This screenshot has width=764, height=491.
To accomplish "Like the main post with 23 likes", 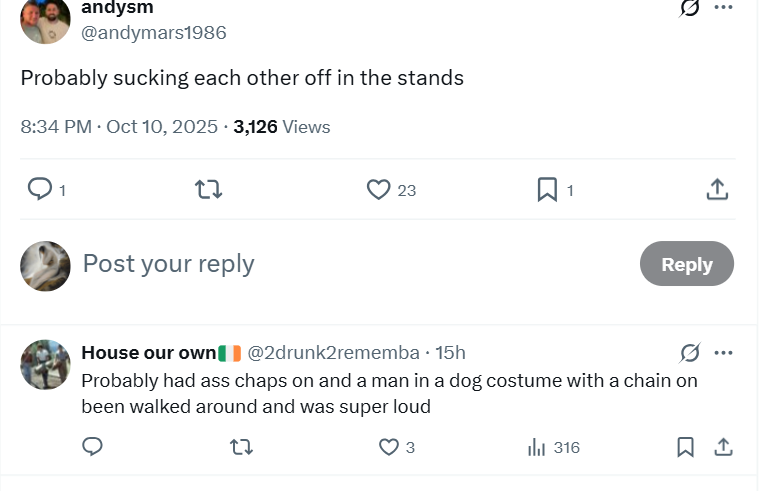I will 379,189.
